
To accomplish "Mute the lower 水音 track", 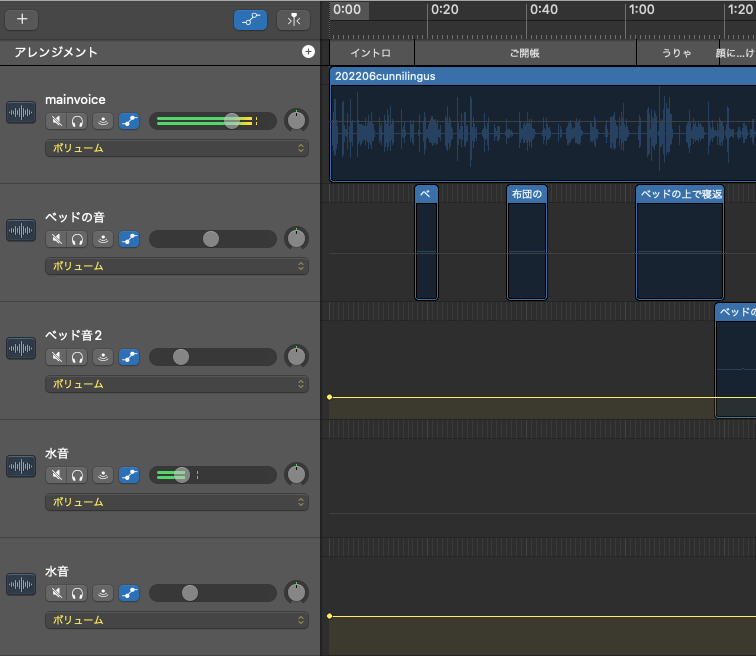I will [x=56, y=593].
